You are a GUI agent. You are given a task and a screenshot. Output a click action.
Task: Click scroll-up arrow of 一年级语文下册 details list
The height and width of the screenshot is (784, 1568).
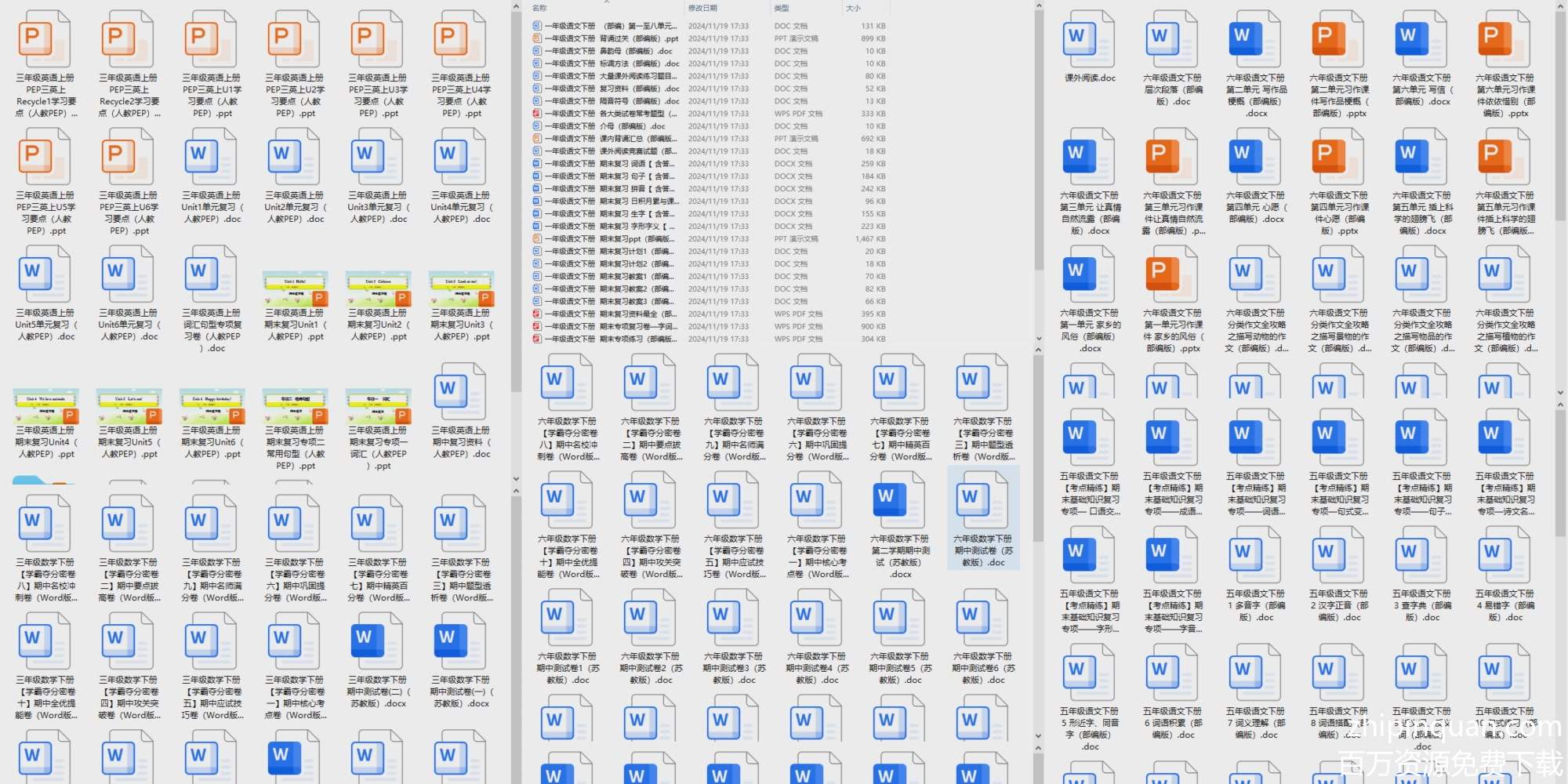tap(1039, 7)
